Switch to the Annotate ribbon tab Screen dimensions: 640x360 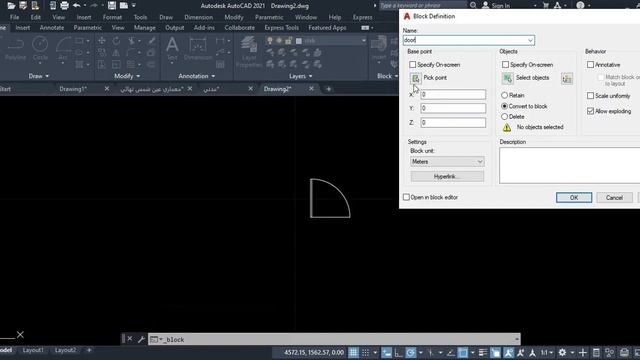click(x=52, y=27)
